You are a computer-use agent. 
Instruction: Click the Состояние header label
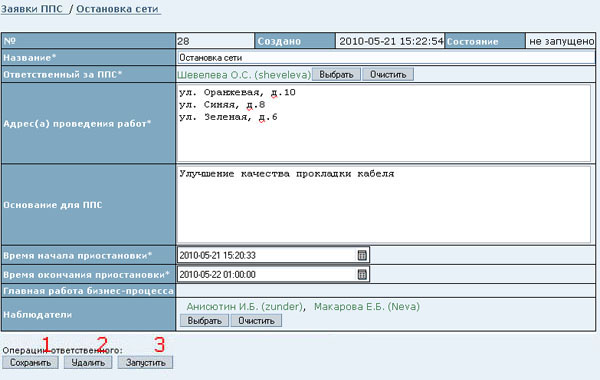click(473, 41)
